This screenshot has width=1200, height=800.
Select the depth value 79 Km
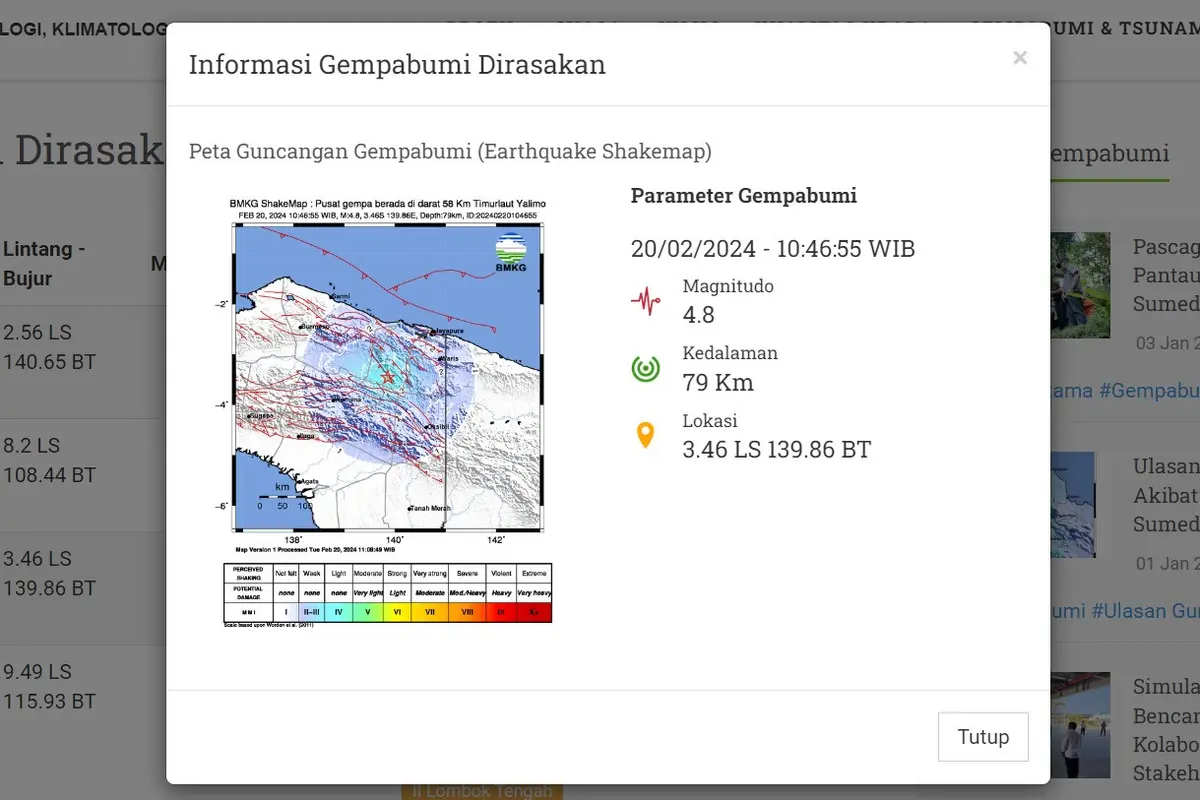[x=718, y=382]
